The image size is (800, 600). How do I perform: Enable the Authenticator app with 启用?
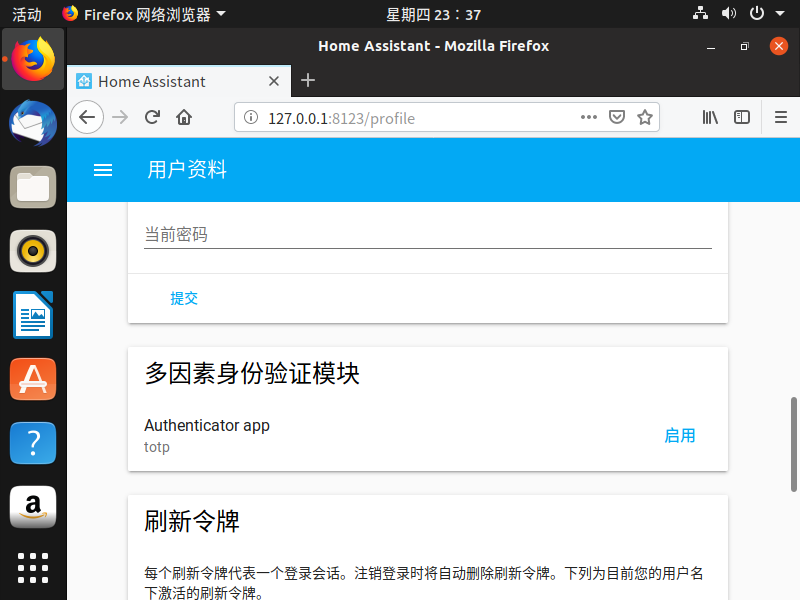pyautogui.click(x=680, y=435)
